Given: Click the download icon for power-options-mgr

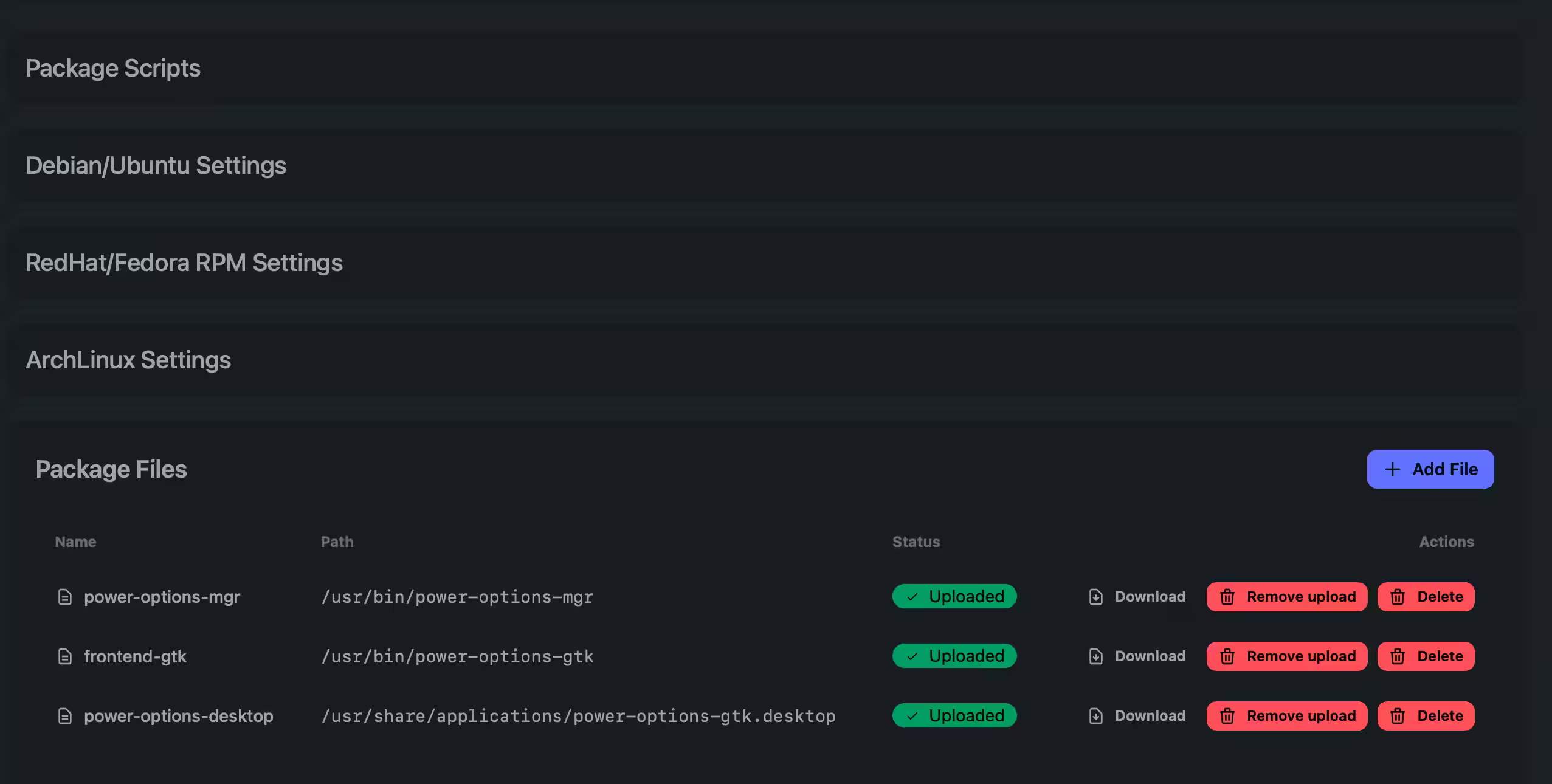Looking at the screenshot, I should 1095,596.
